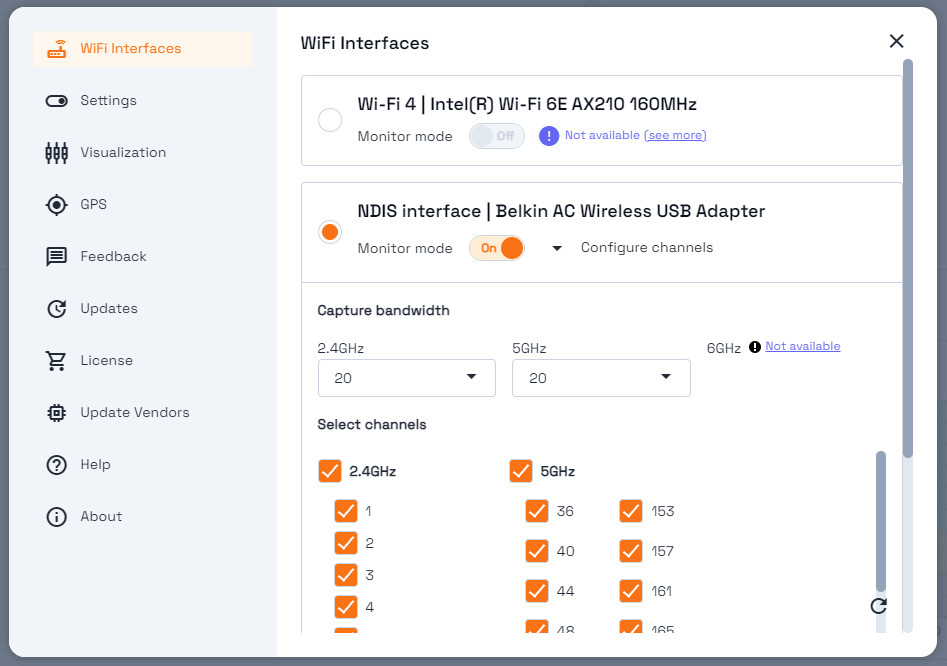Open the GPS section
This screenshot has width=947, height=666.
coord(143,205)
